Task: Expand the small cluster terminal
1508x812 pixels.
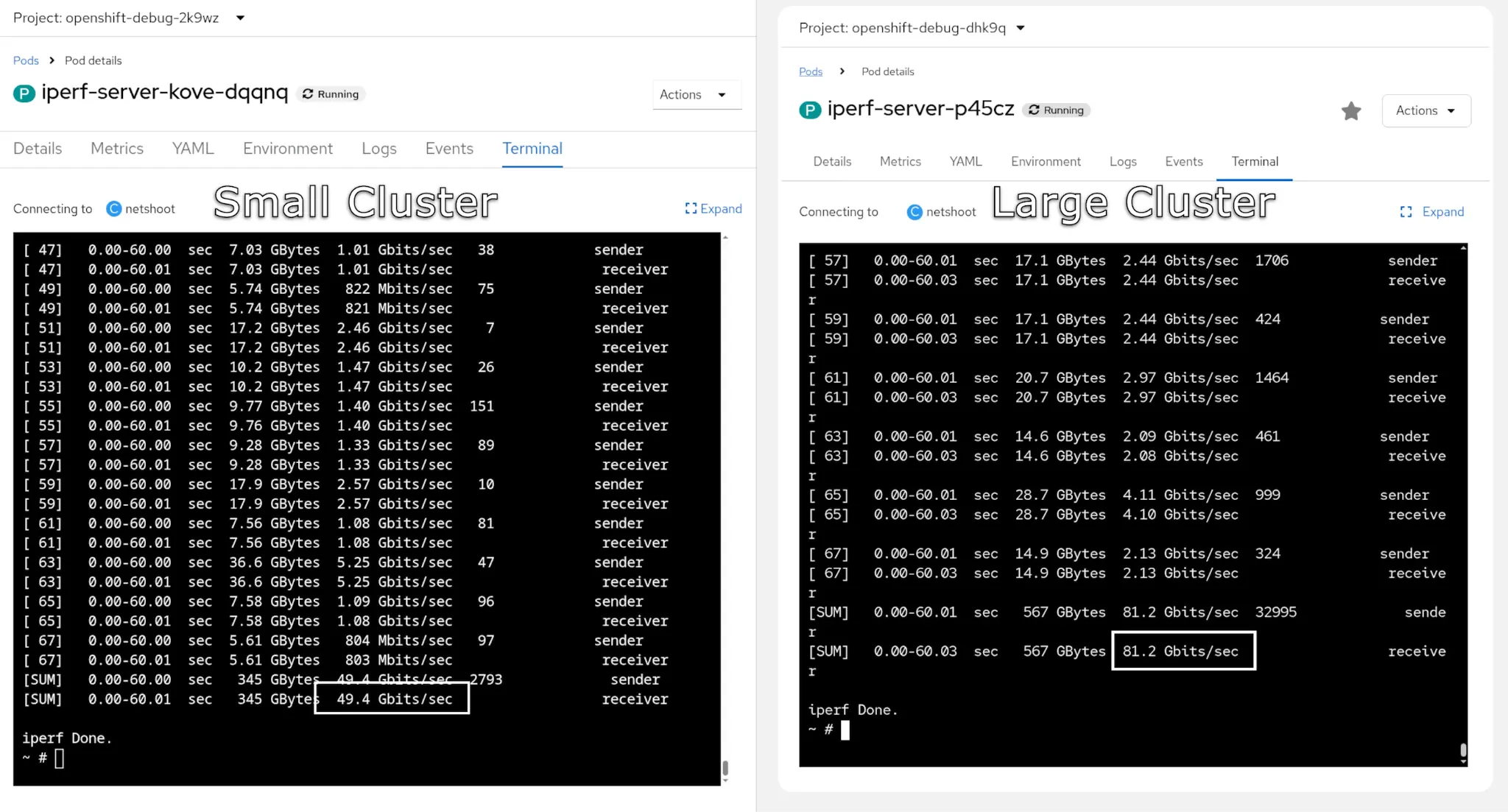Action: (x=713, y=209)
